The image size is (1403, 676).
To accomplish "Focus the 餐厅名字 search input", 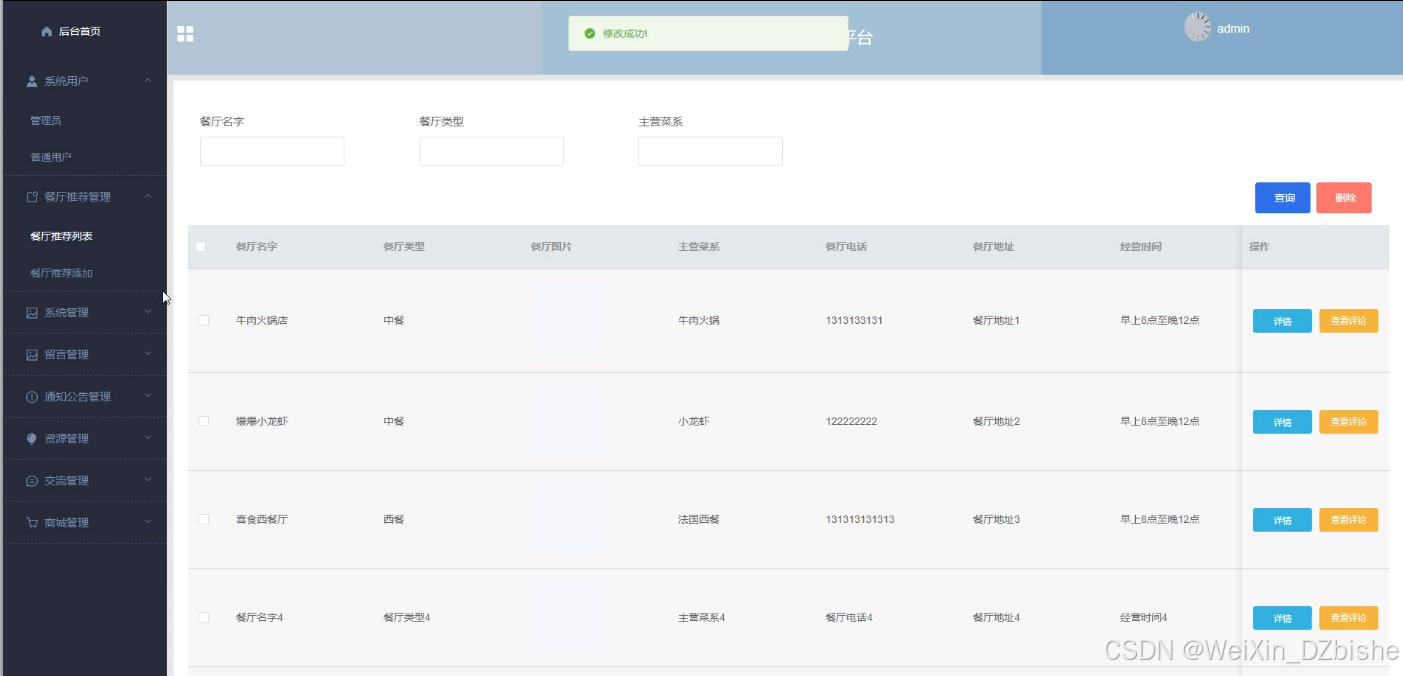I will point(272,151).
